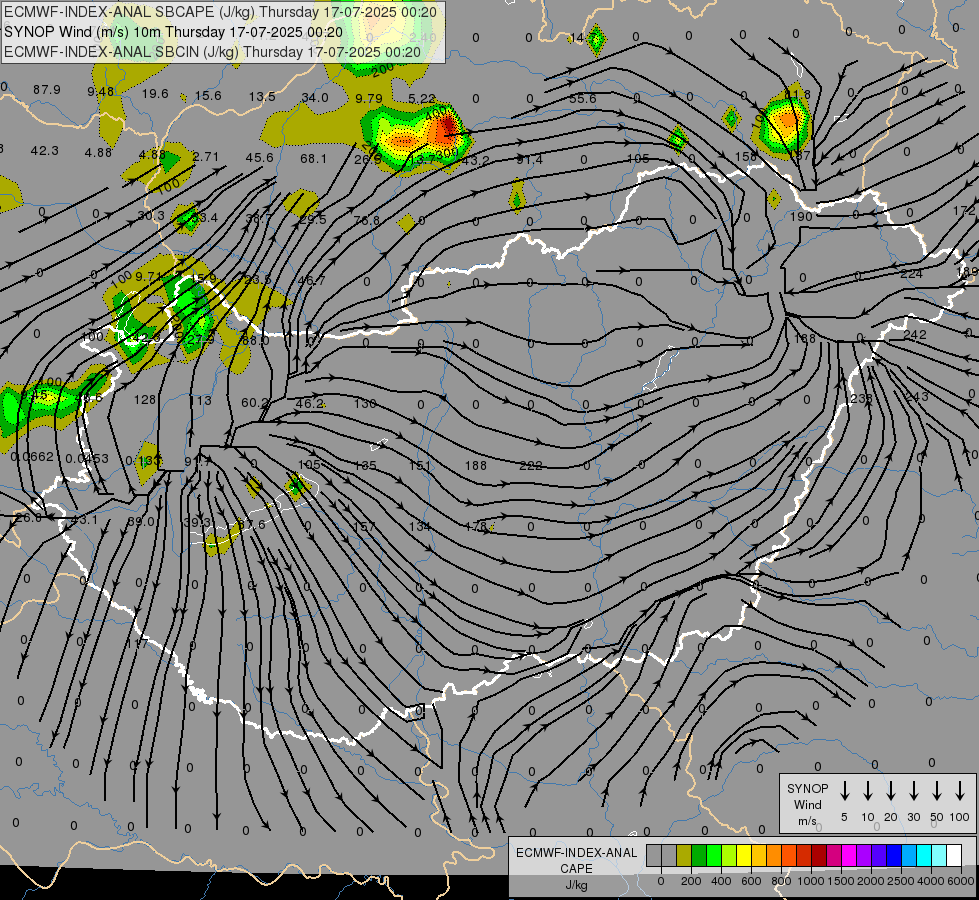The width and height of the screenshot is (979, 900).
Task: Click the 46.2 value on the map
Action: pos(310,403)
